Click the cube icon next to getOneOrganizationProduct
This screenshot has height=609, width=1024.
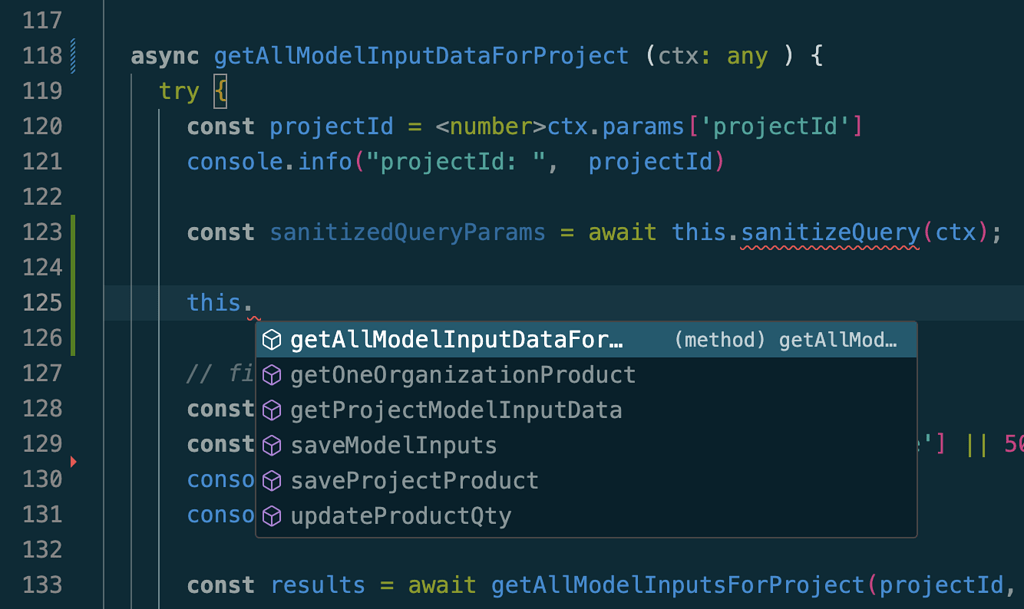(271, 374)
